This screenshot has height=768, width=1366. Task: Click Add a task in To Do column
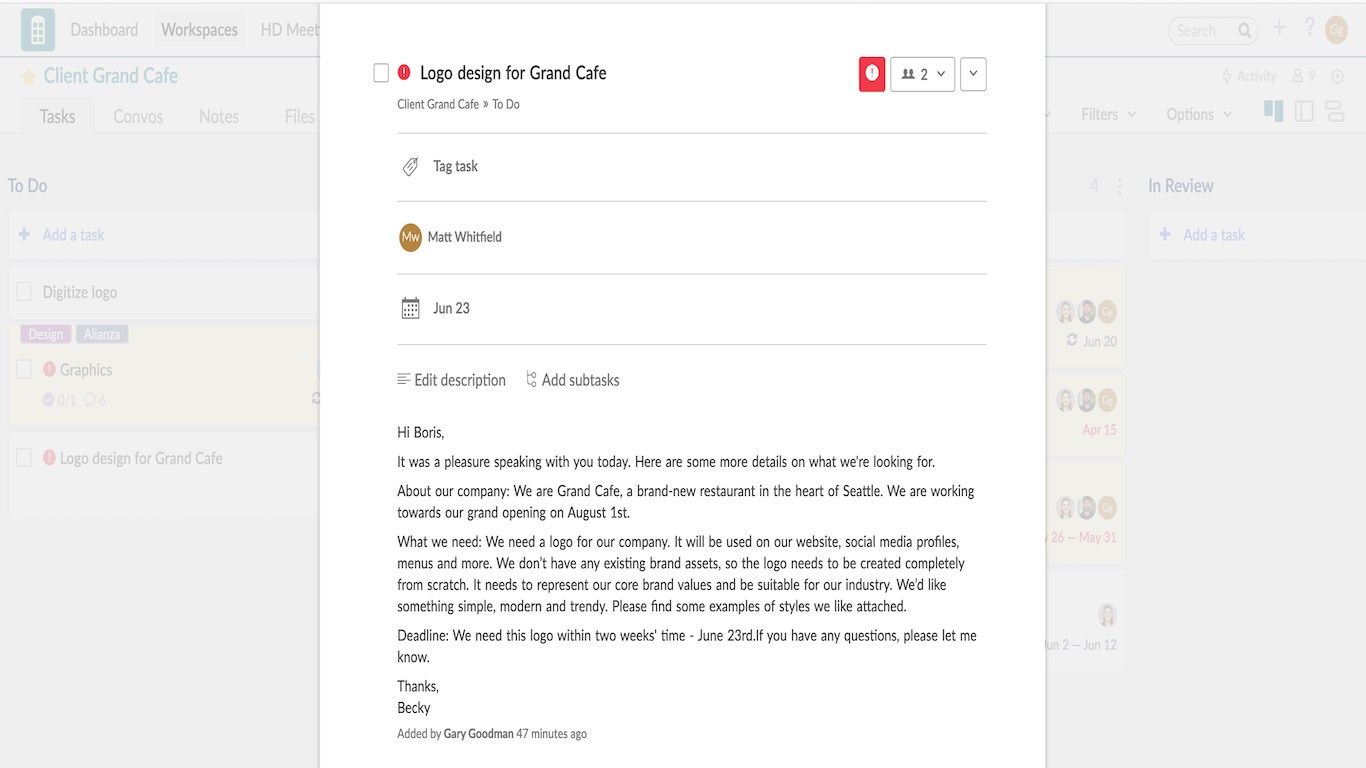pyautogui.click(x=73, y=235)
